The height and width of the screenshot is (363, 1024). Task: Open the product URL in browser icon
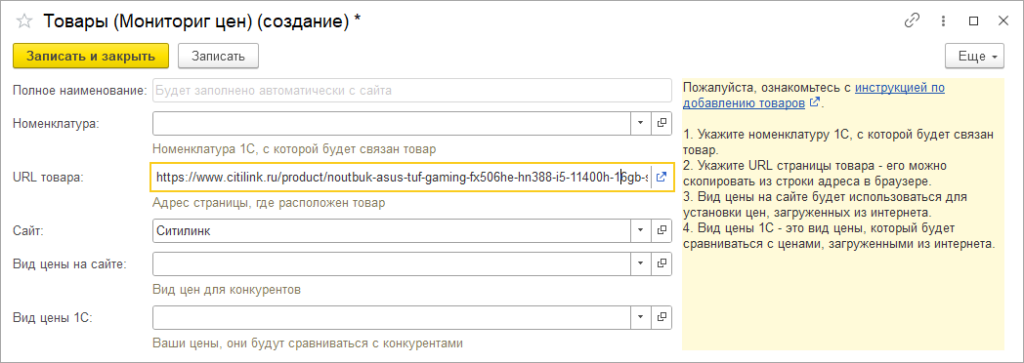coord(662,176)
